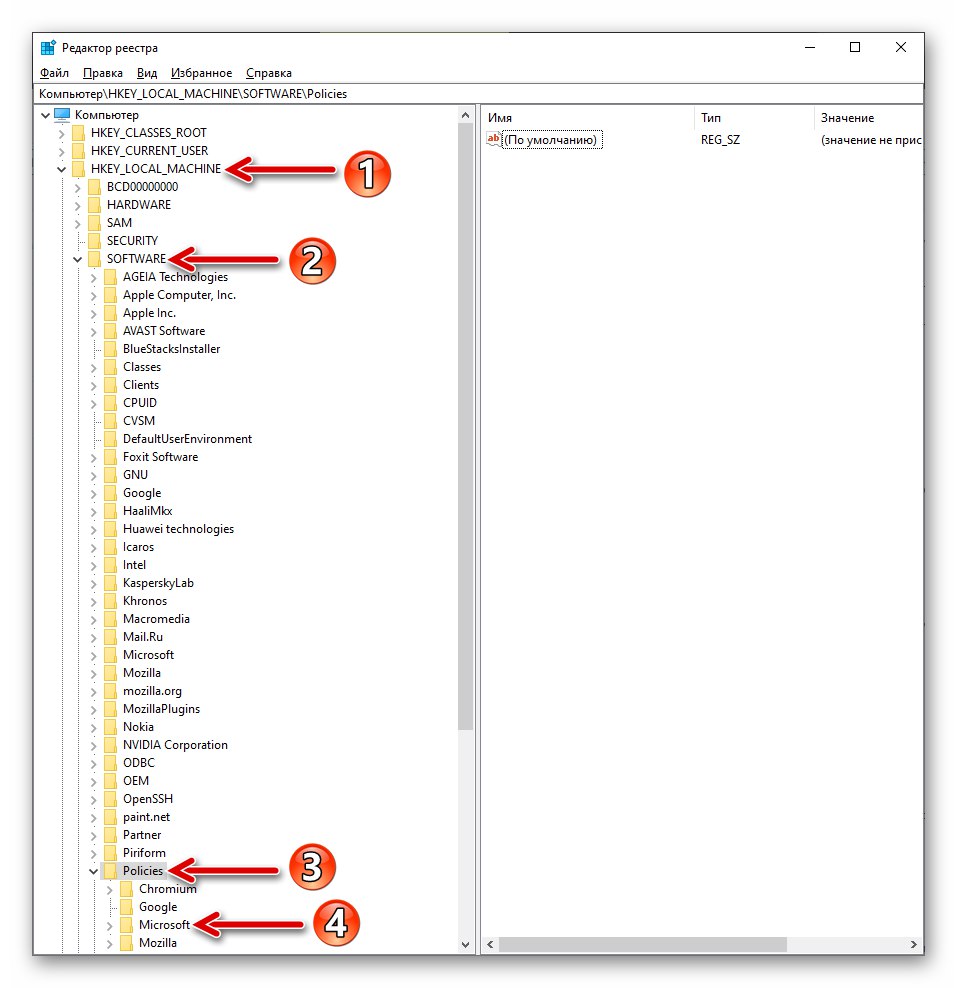Image resolution: width=957 pixels, height=988 pixels.
Task: Click the folder icon next to paint.net
Action: coord(111,817)
